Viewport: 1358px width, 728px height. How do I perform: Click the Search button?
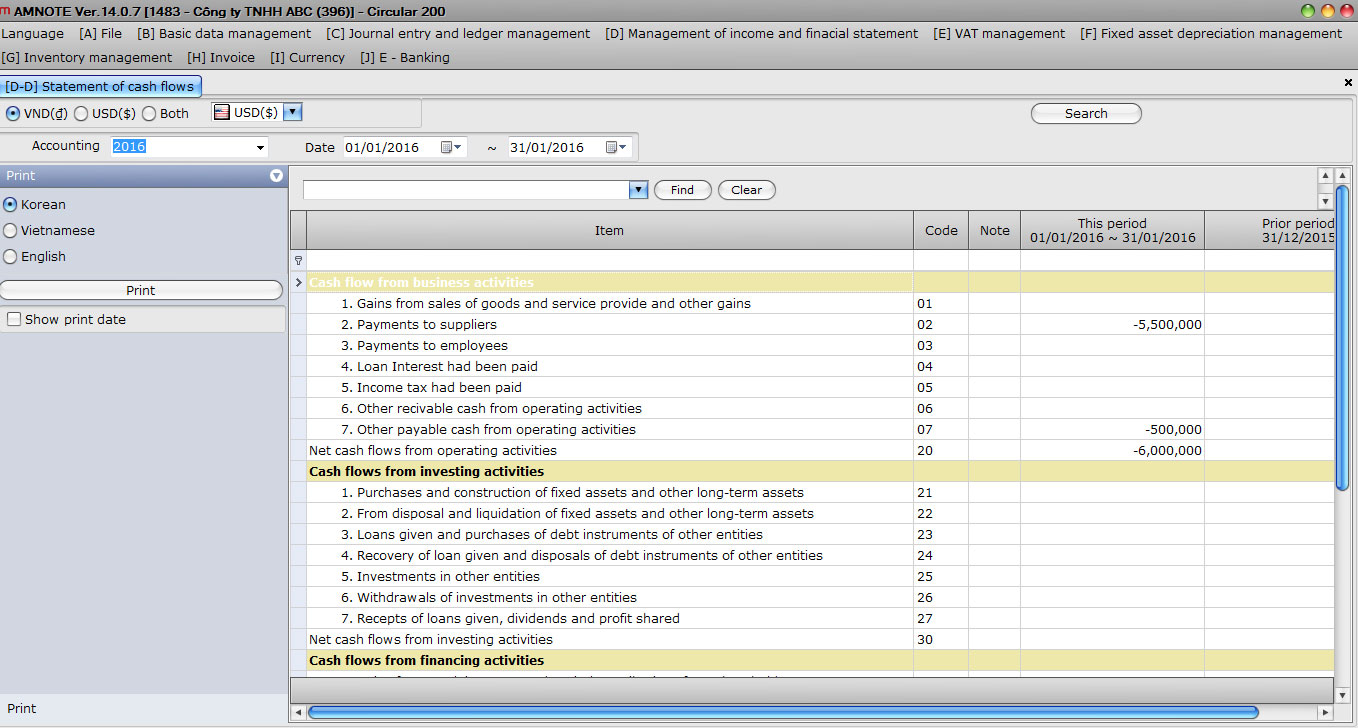1085,114
